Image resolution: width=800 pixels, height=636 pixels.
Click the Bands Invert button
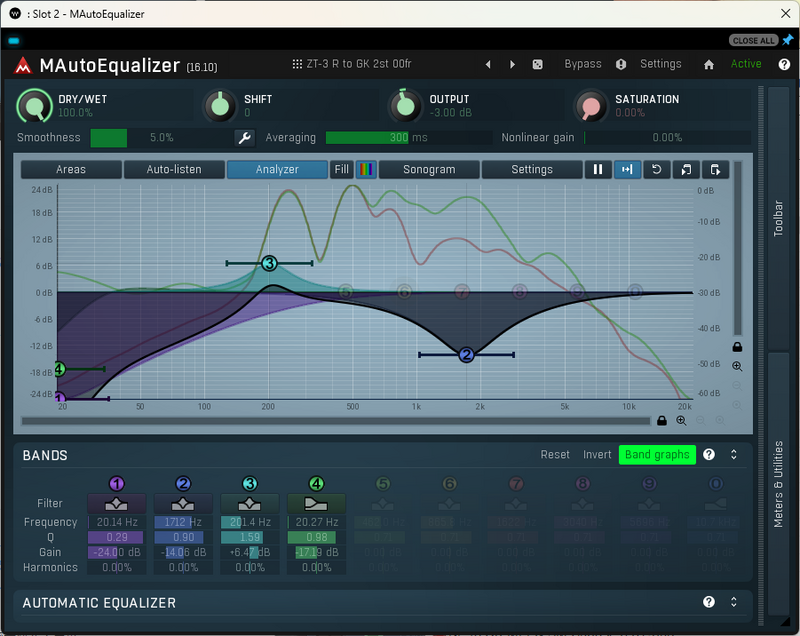[x=597, y=454]
